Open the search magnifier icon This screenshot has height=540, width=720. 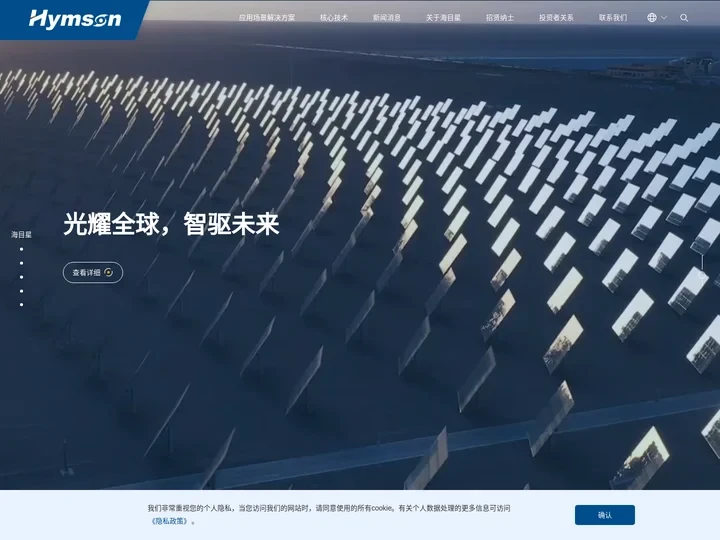click(x=684, y=18)
